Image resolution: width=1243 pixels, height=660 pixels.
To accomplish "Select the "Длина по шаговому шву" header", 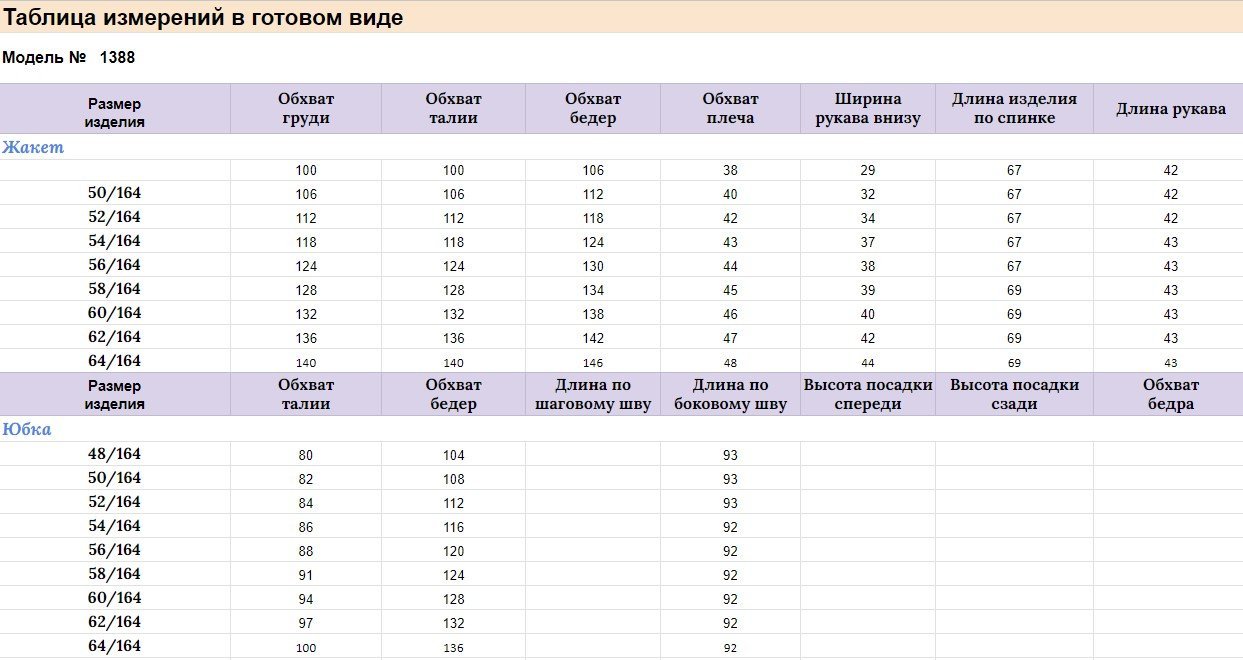I will tap(593, 394).
